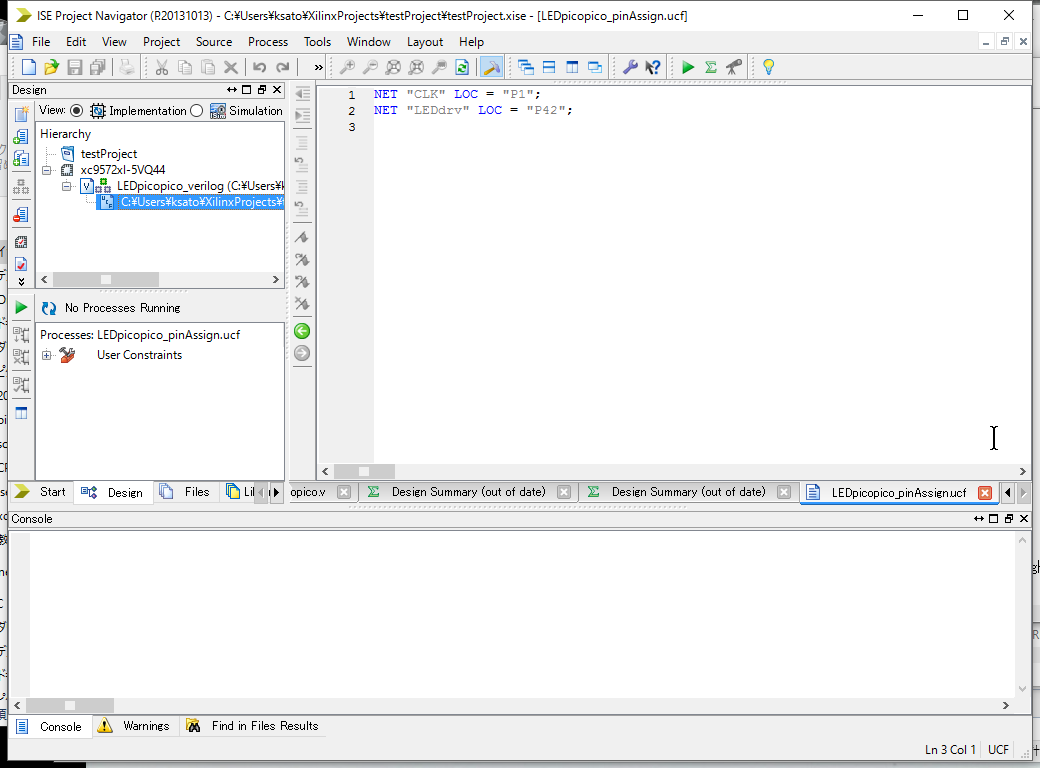Click the Undo arrow icon
The image size is (1040, 768).
point(259,67)
